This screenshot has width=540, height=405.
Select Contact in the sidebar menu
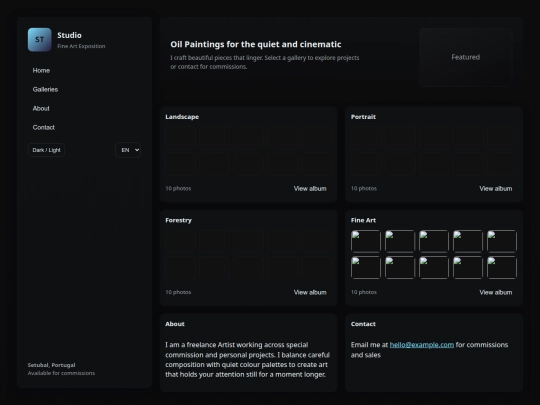43,127
